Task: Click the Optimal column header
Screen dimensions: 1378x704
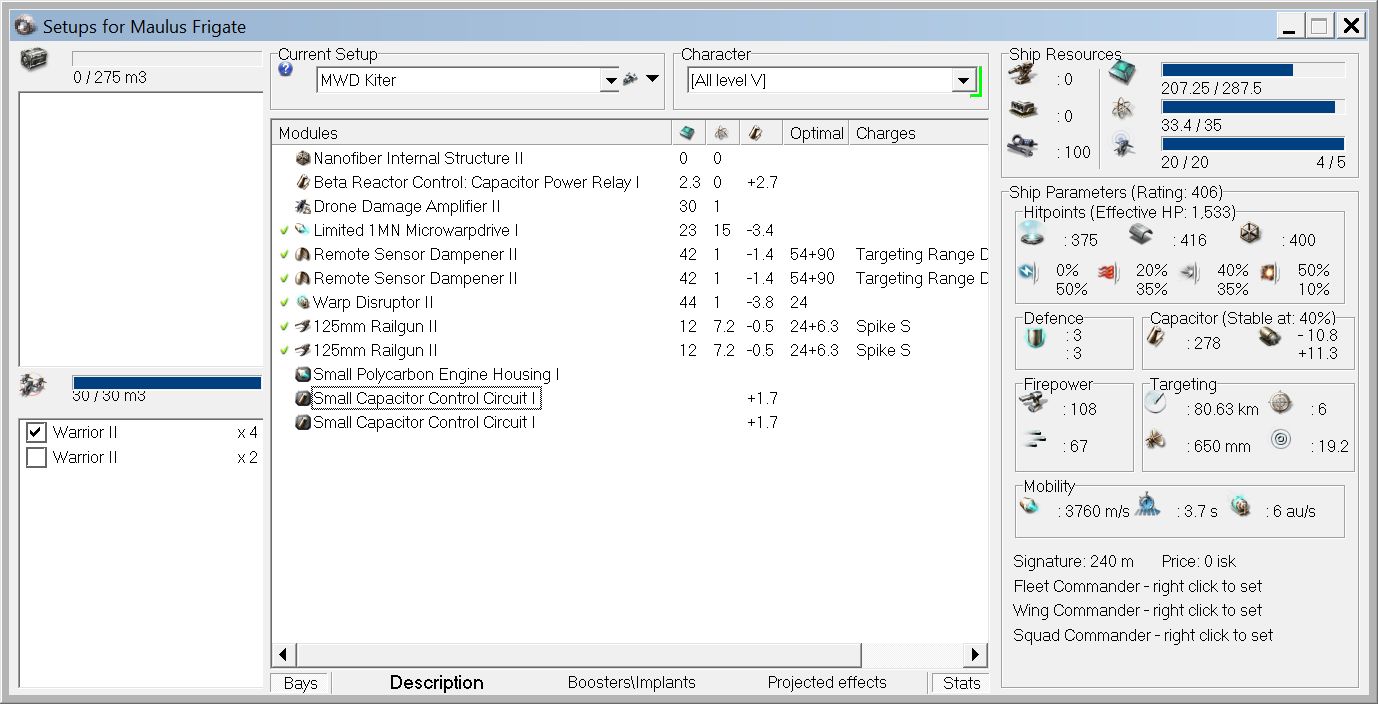Action: tap(816, 133)
